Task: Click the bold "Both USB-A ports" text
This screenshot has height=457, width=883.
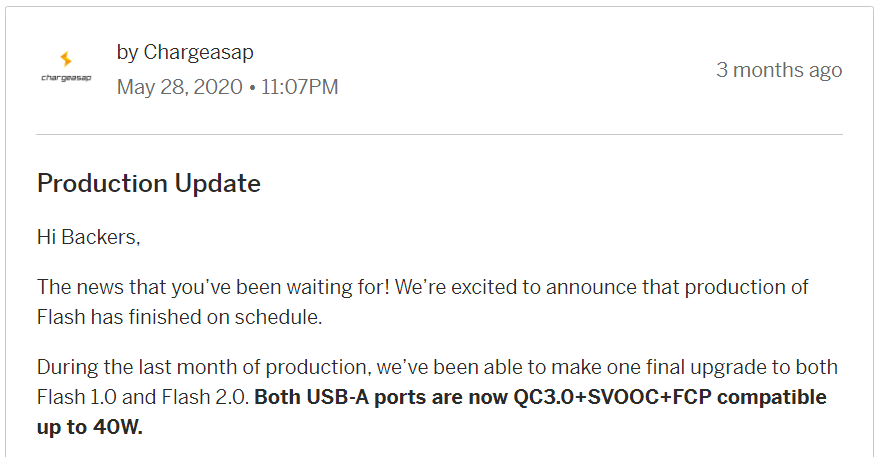Action: pos(342,397)
